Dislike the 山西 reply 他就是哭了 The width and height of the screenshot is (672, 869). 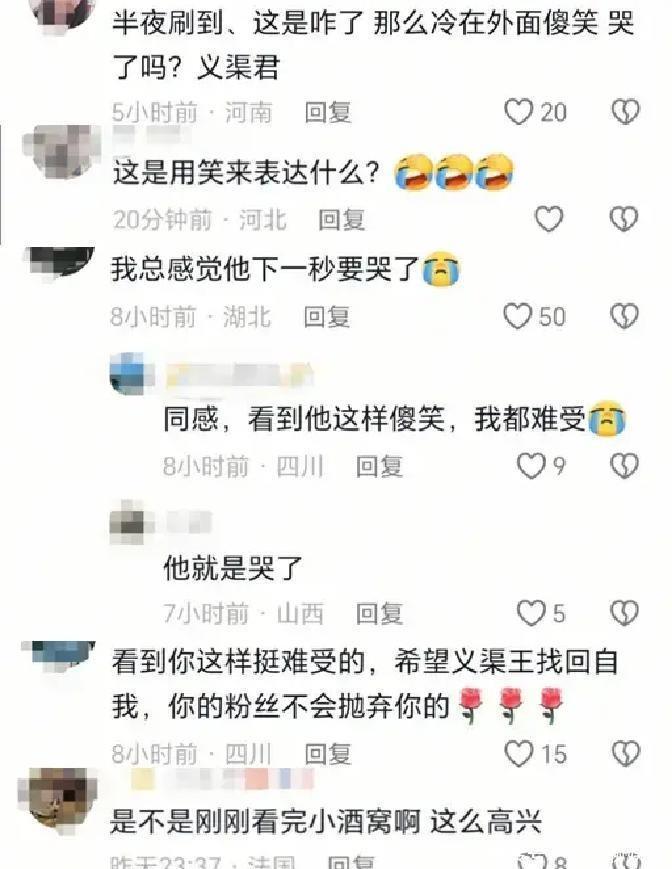point(625,613)
